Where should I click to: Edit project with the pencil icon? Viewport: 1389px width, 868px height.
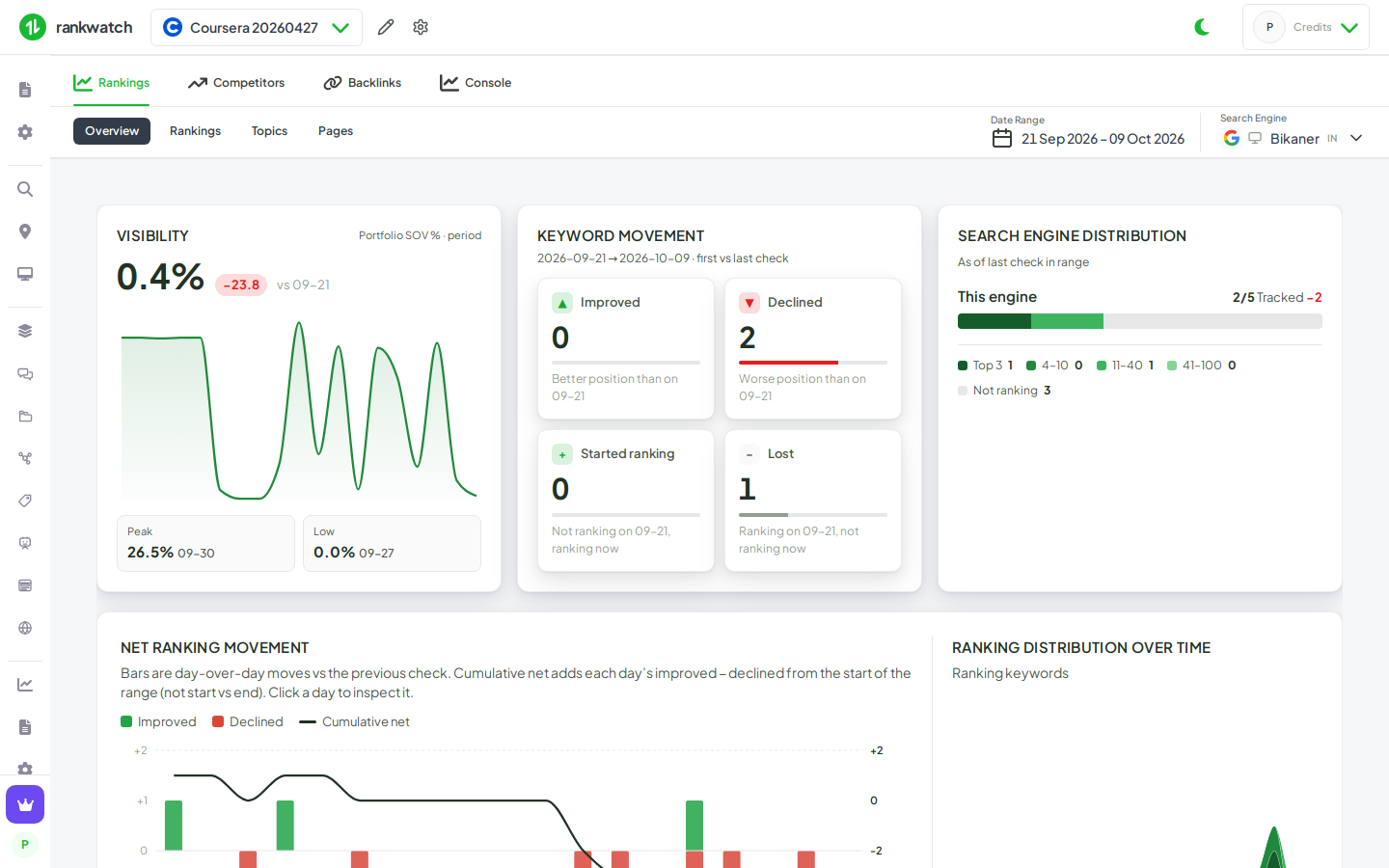pyautogui.click(x=386, y=27)
